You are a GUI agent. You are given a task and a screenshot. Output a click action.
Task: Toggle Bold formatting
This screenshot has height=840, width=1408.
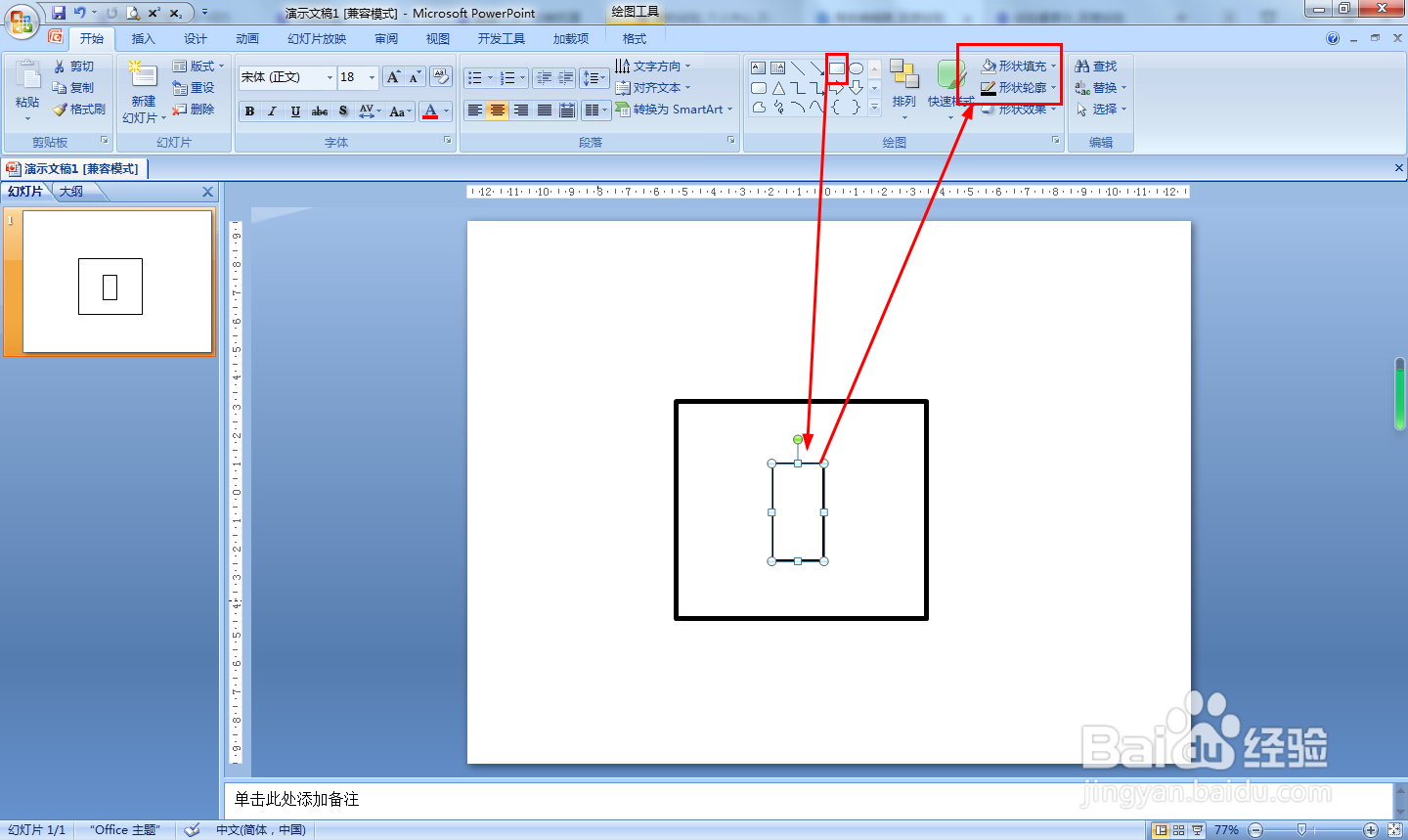250,111
